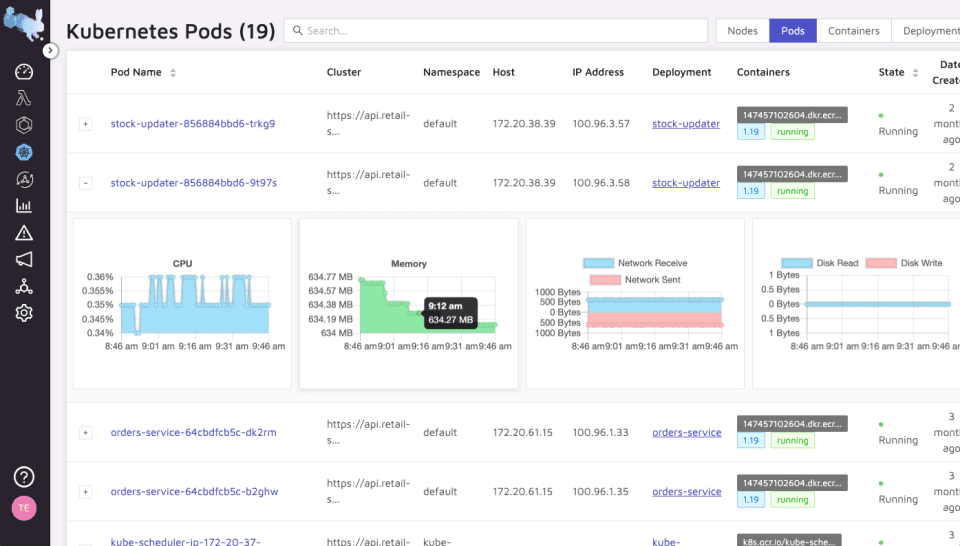Click host 172.20.61.15 in dk2rm row
Image resolution: width=960 pixels, height=546 pixels.
pos(522,432)
